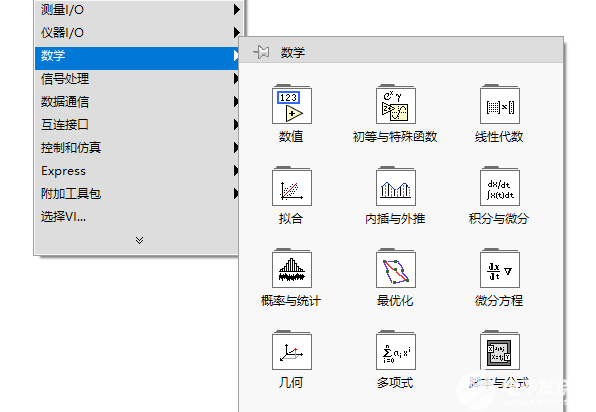Expand submenu arrow beside Express
The height and width of the screenshot is (412, 596).
point(236,171)
